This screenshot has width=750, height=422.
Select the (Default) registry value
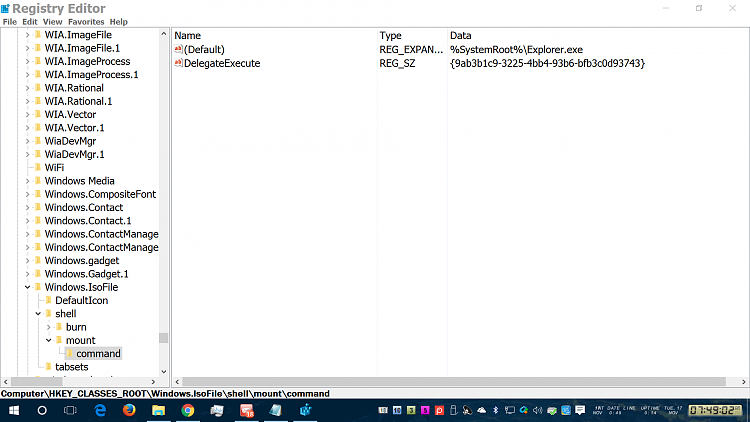pyautogui.click(x=204, y=49)
